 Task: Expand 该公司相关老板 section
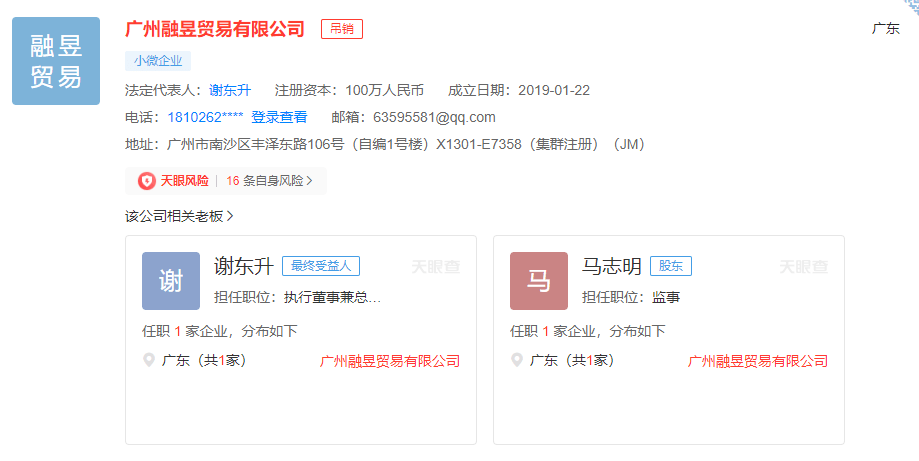[x=179, y=216]
